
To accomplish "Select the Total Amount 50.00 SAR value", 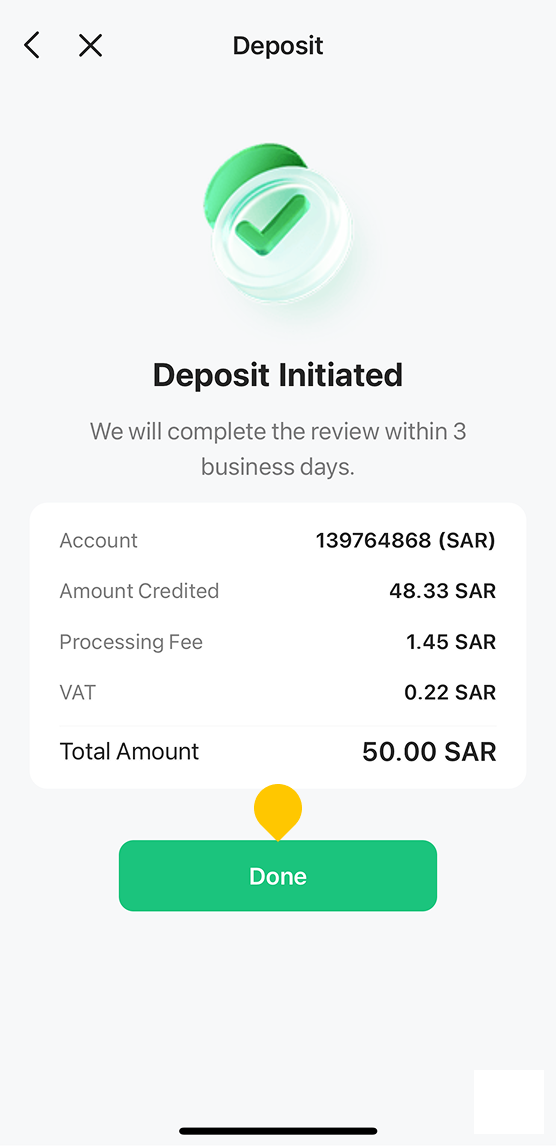I will coord(429,752).
